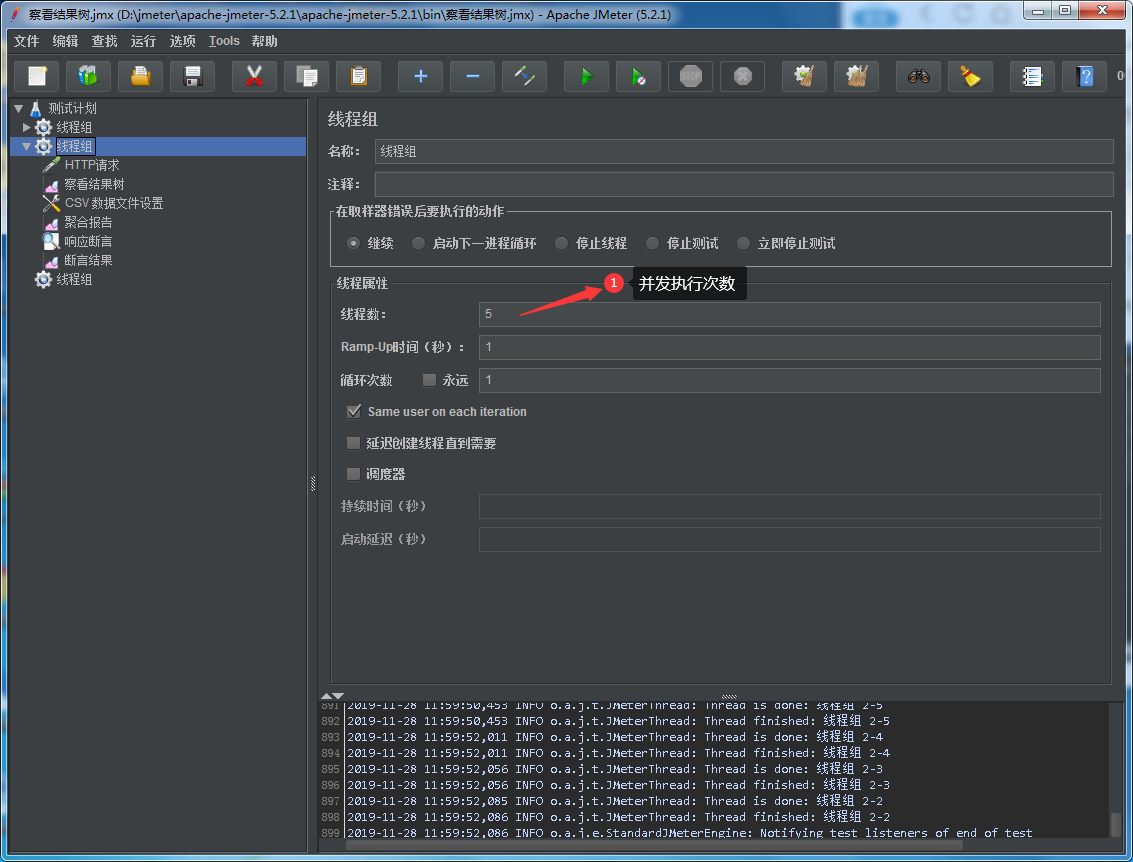This screenshot has height=862, width=1133.
Task: Click the Open file folder icon
Action: coord(140,76)
